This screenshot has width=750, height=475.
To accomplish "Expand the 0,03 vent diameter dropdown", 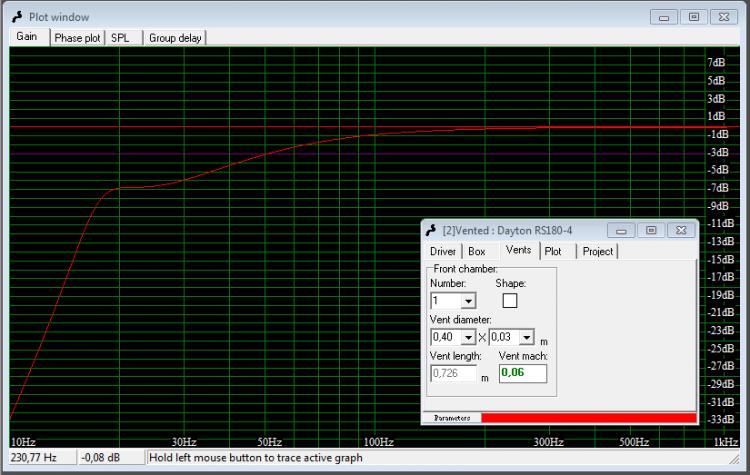I will tap(527, 338).
